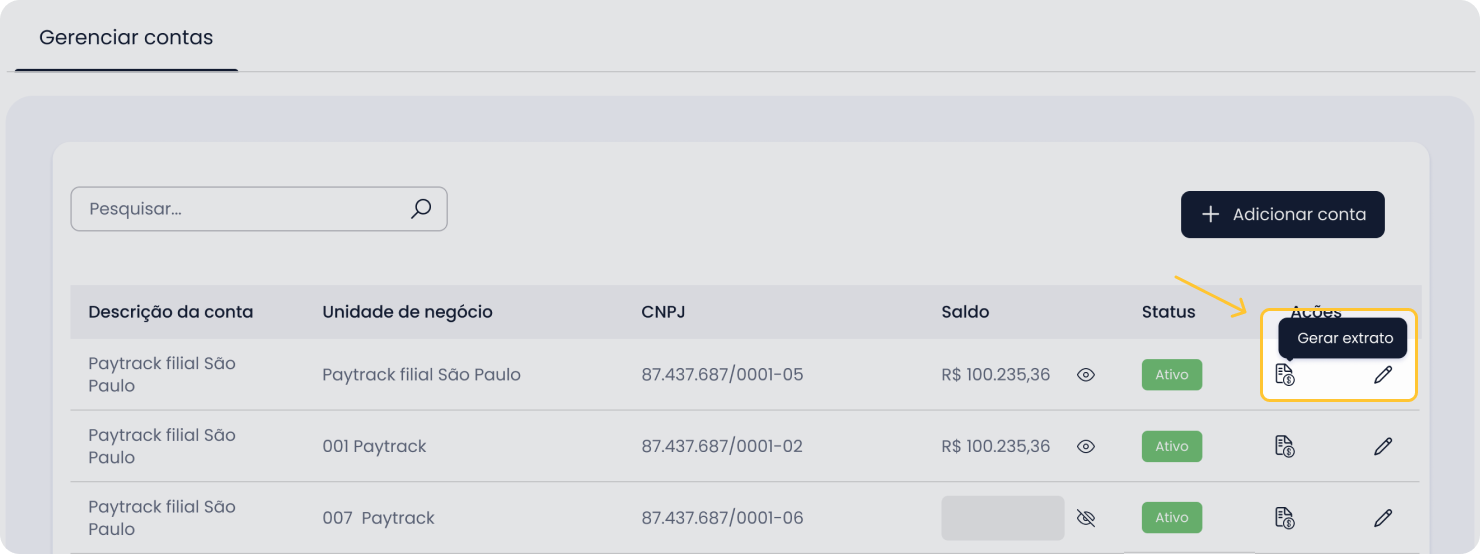Click the magnifier search icon
This screenshot has height=554, width=1480.
click(x=421, y=209)
